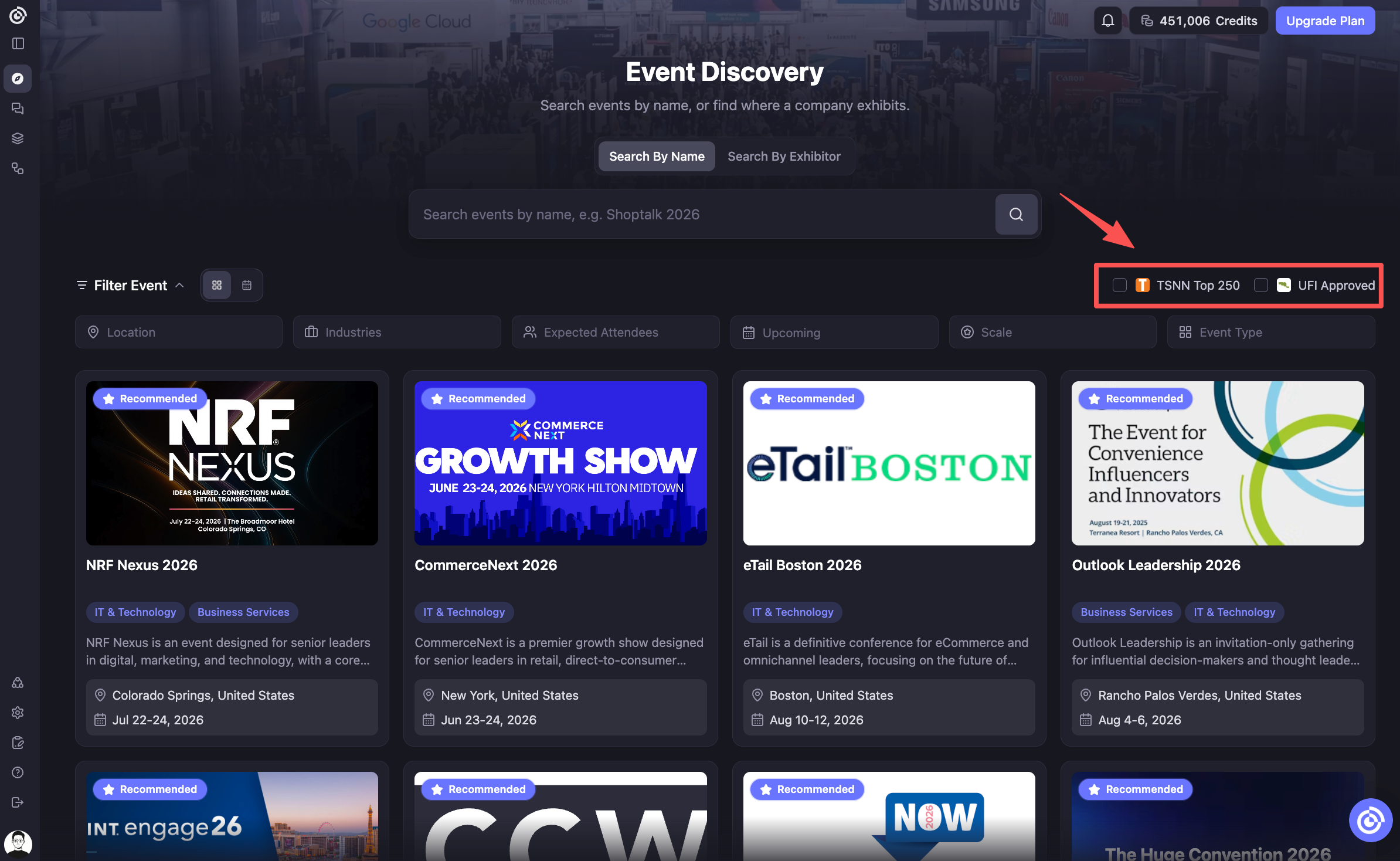Open the notifications bell

pos(1107,21)
